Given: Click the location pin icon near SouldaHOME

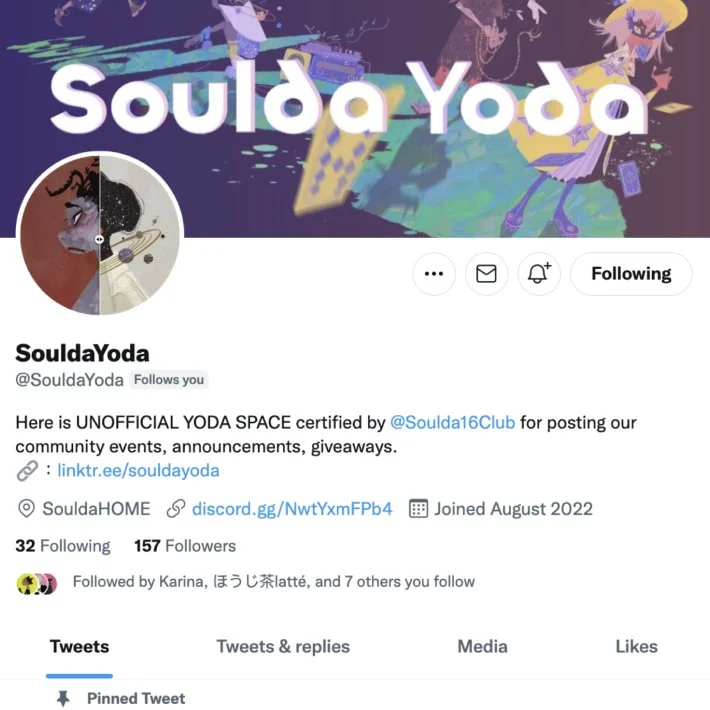Looking at the screenshot, I should pyautogui.click(x=26, y=509).
